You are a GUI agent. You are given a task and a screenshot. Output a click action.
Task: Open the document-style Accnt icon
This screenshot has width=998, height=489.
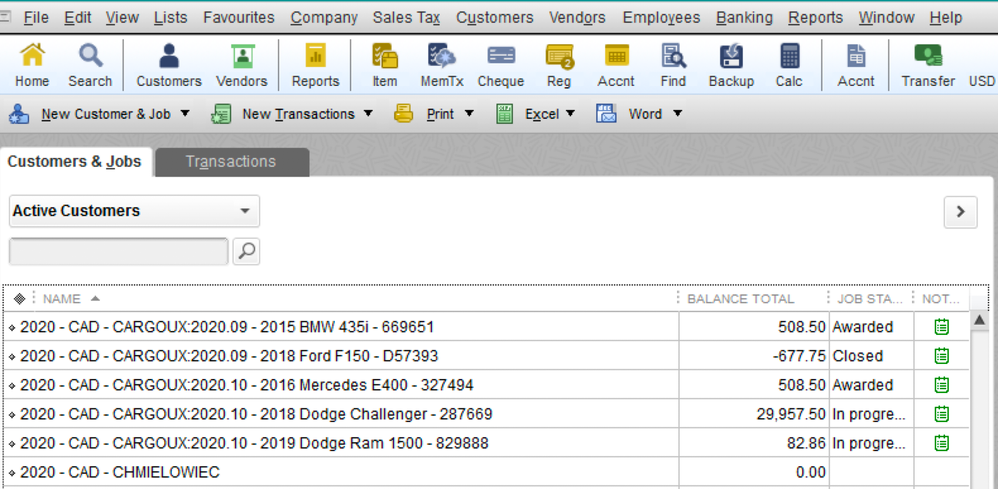tap(856, 65)
